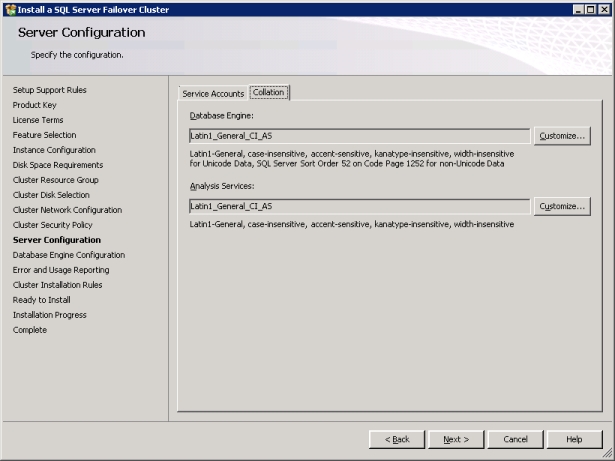Click the Cluster Installation Rules step
The width and height of the screenshot is (615, 461).
click(x=57, y=285)
